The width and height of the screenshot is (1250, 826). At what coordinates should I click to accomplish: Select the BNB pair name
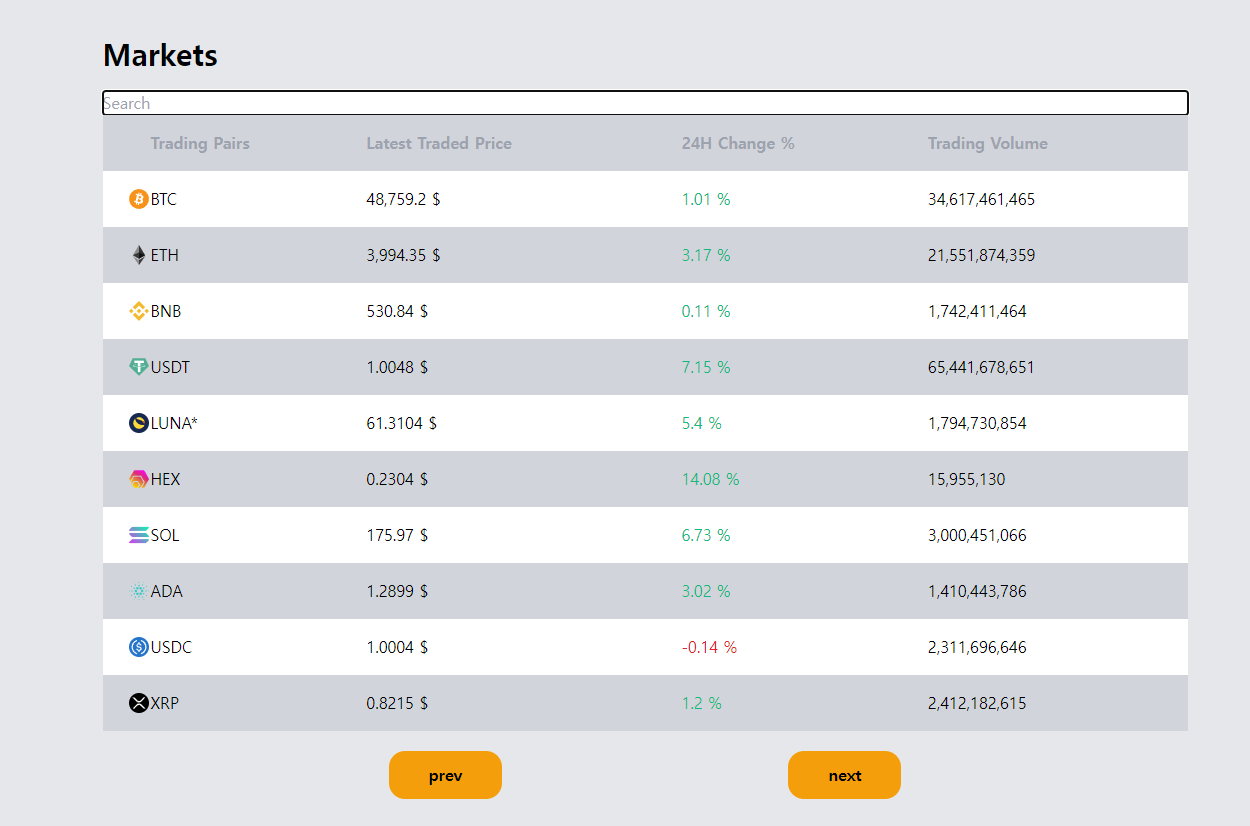click(166, 311)
